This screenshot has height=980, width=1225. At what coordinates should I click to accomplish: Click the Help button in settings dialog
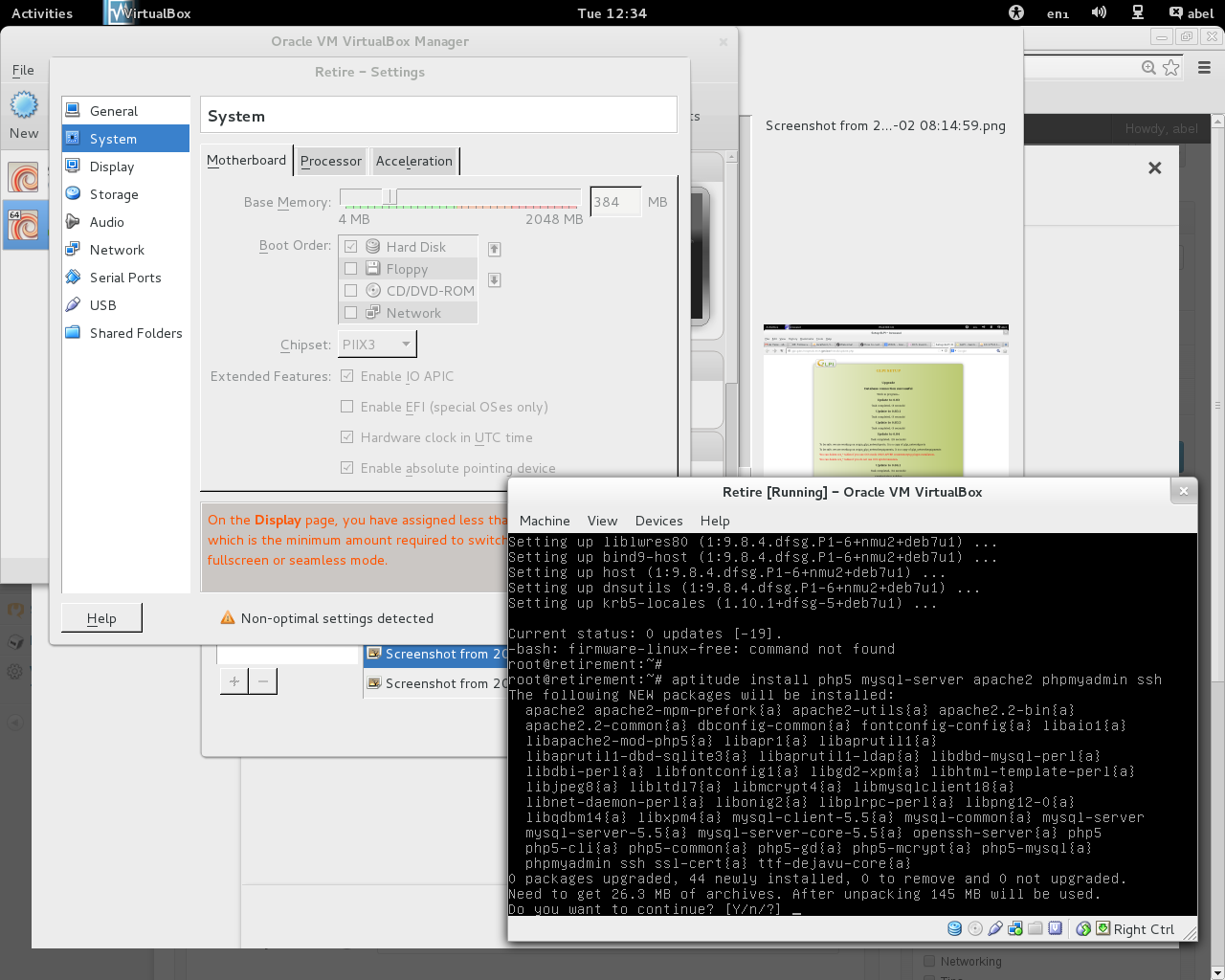click(x=101, y=618)
